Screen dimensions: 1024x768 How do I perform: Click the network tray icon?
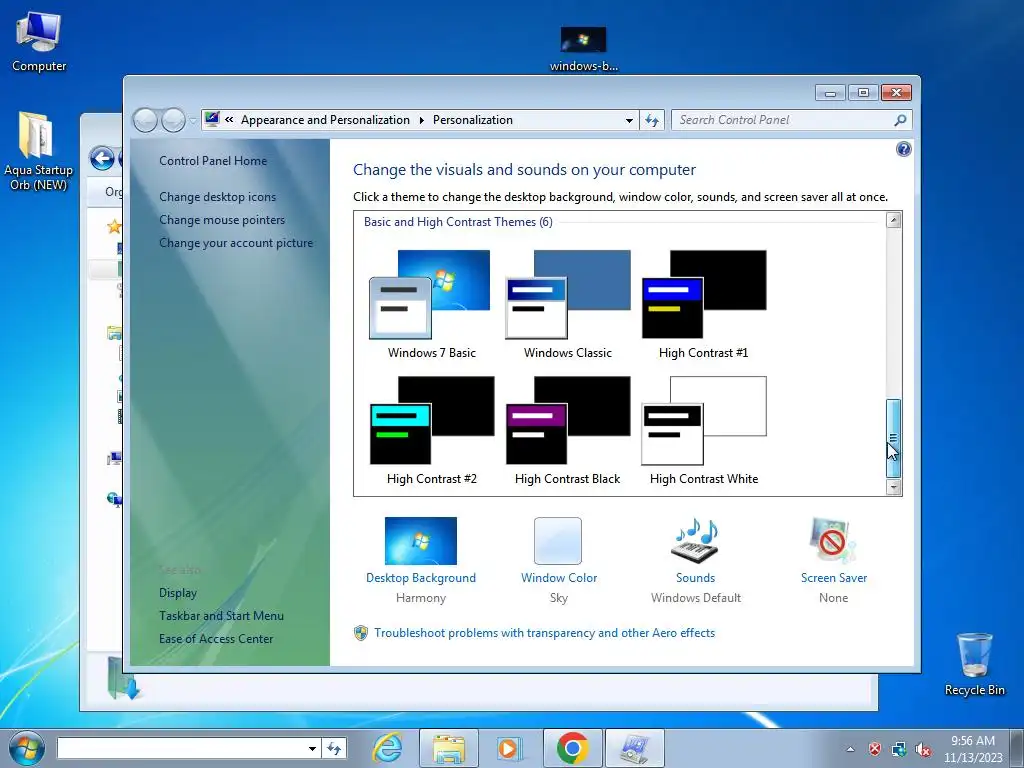[899, 749]
